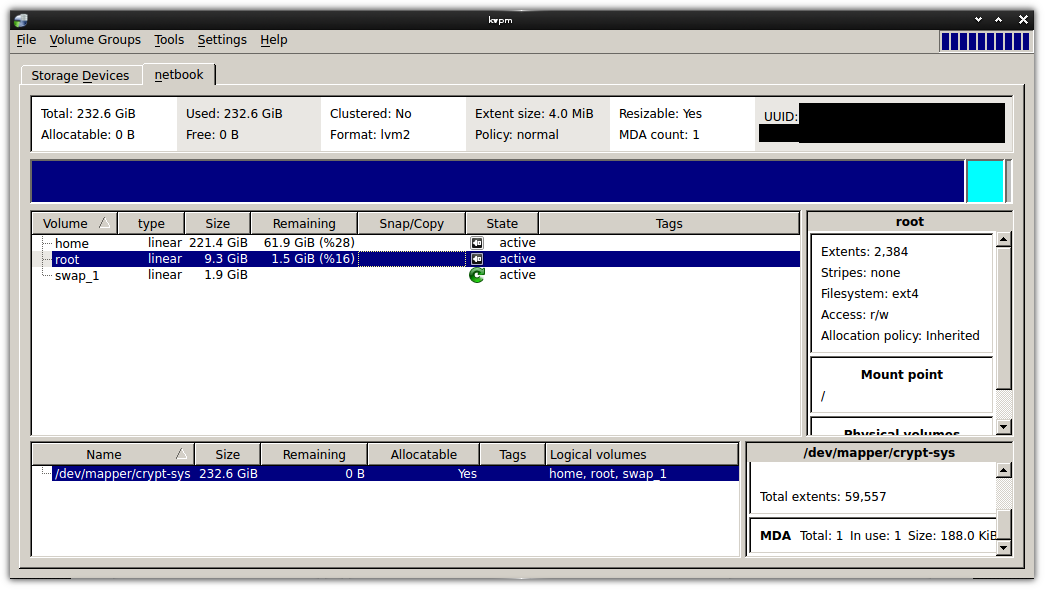The image size is (1046, 591).
Task: Sort volumes using the Volume column header
Action: [x=74, y=222]
